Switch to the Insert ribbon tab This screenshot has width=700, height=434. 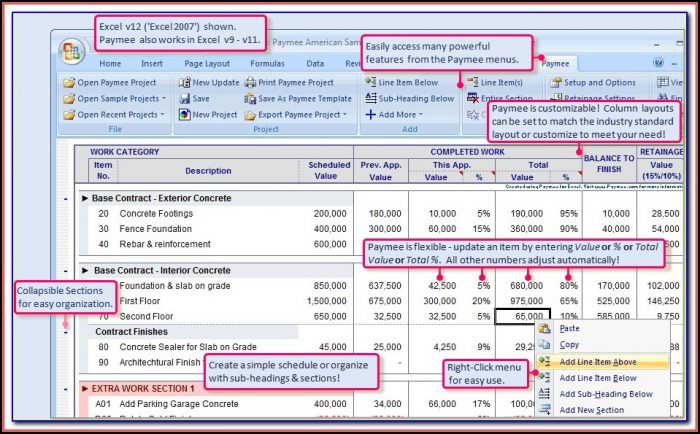click(152, 63)
